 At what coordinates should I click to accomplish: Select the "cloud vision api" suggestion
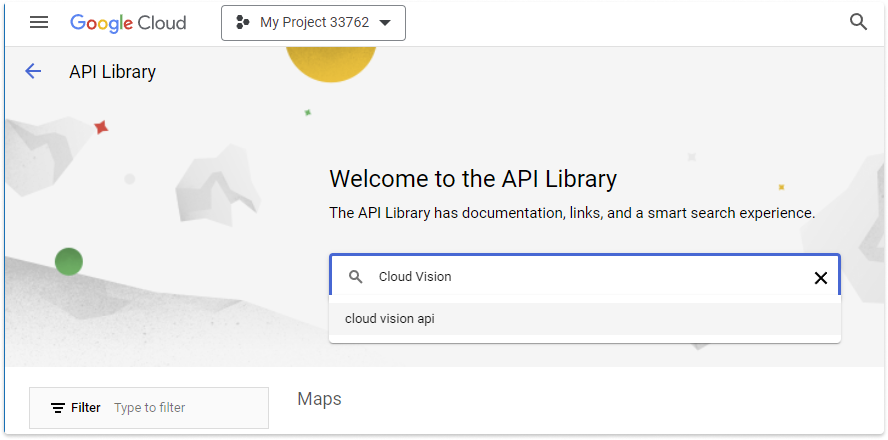390,319
